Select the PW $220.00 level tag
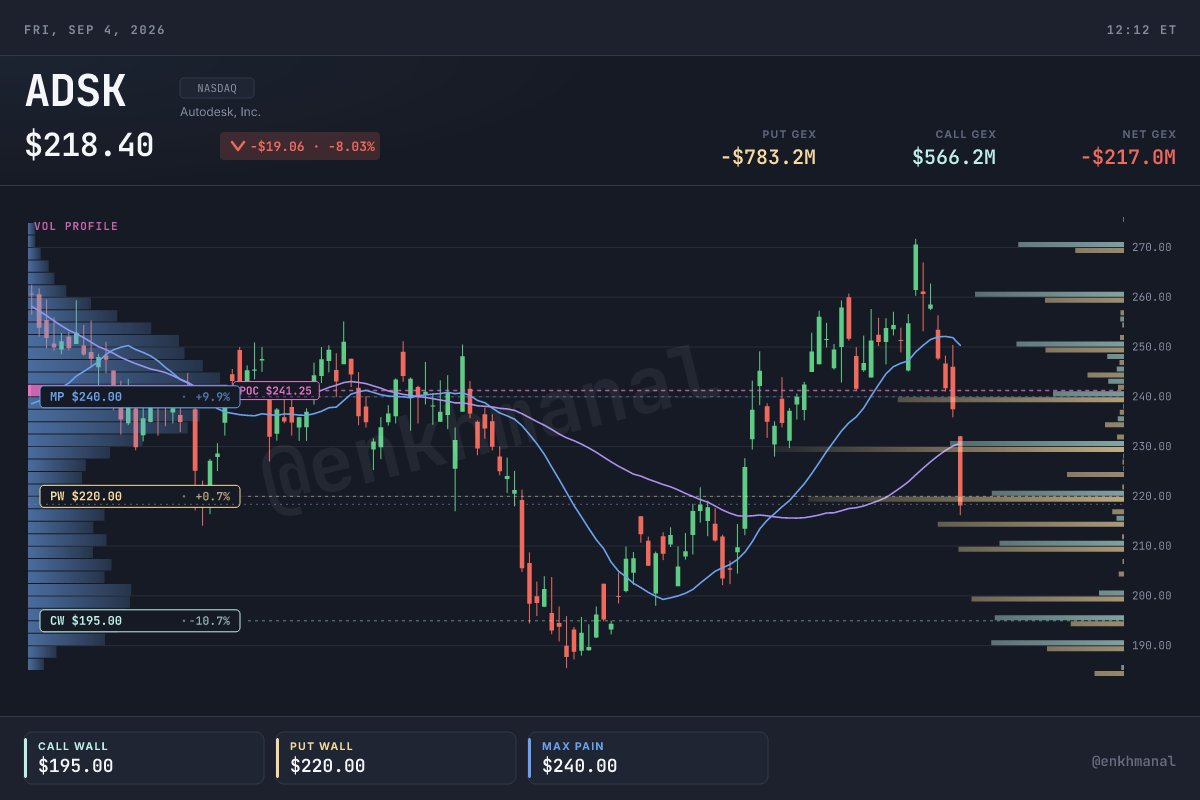Screen dimensions: 1200x800 tap(140, 496)
